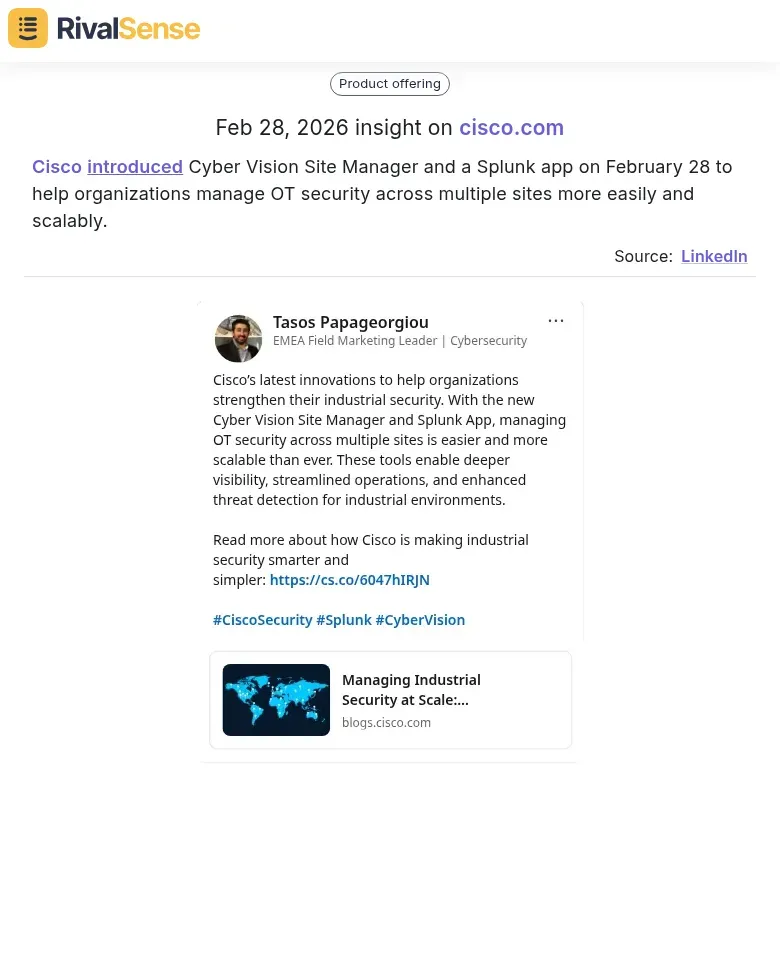780x960 pixels.
Task: Open the cisco.com insight link
Action: pos(511,127)
